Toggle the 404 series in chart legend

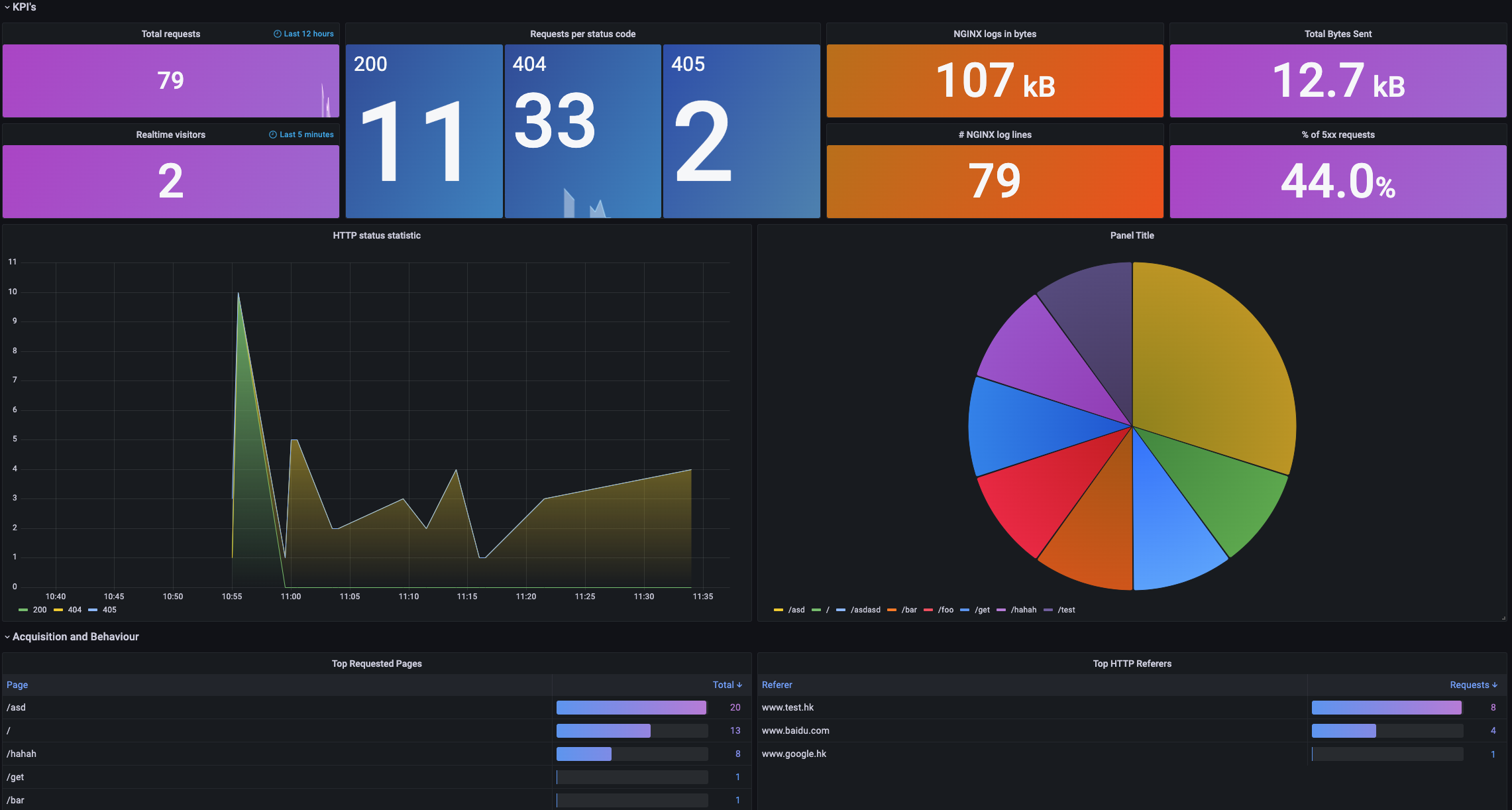click(74, 610)
